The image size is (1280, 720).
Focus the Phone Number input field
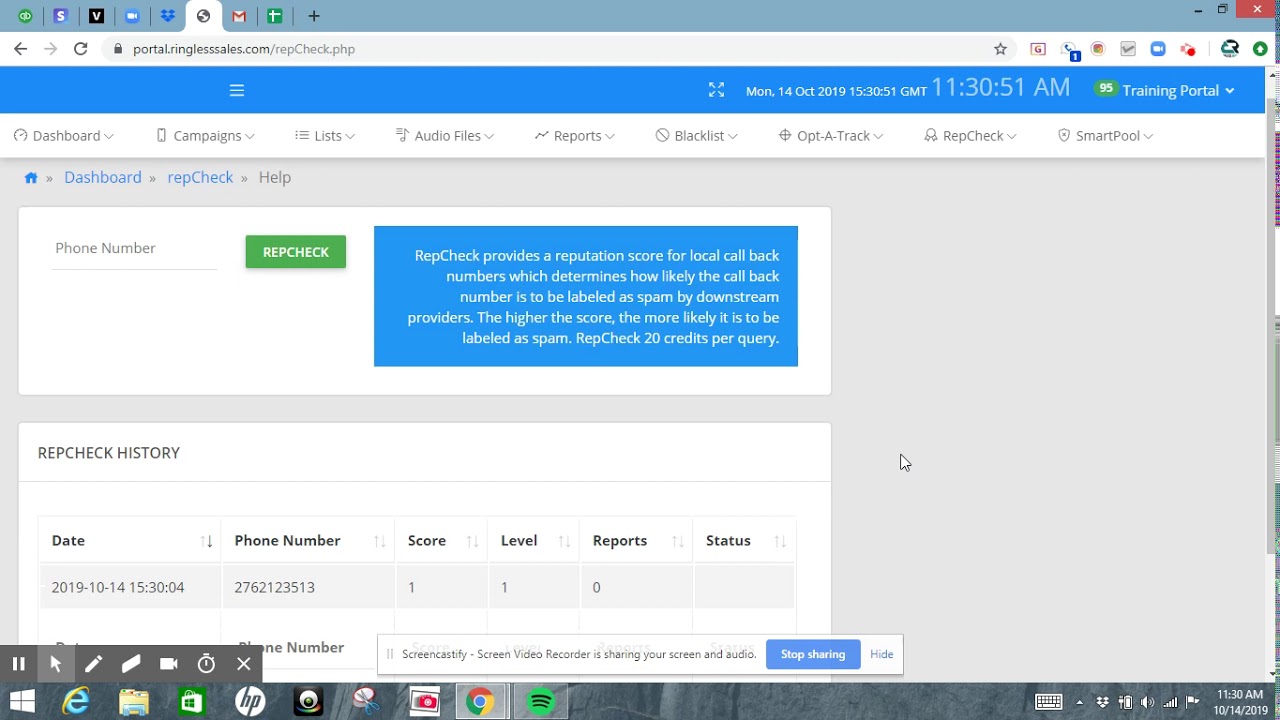[134, 249]
